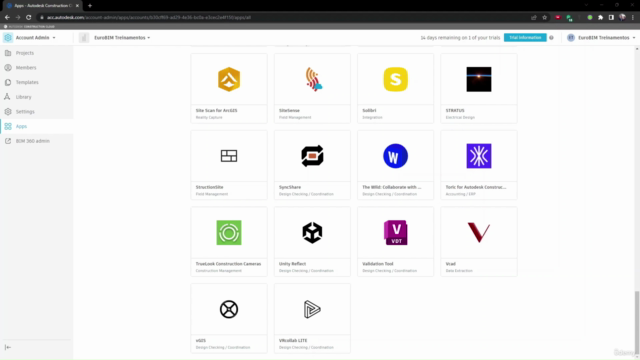The height and width of the screenshot is (360, 640).
Task: Click the Validation Tool title
Action: pyautogui.click(x=378, y=264)
